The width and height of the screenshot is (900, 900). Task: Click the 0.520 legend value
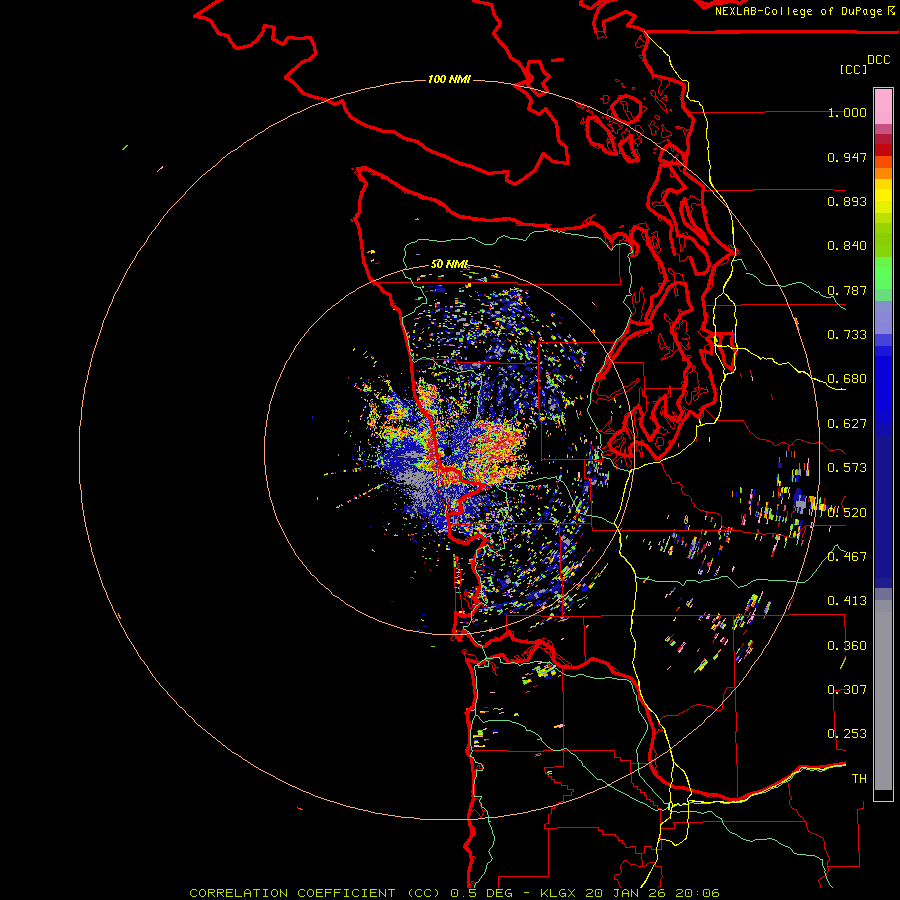(x=847, y=513)
